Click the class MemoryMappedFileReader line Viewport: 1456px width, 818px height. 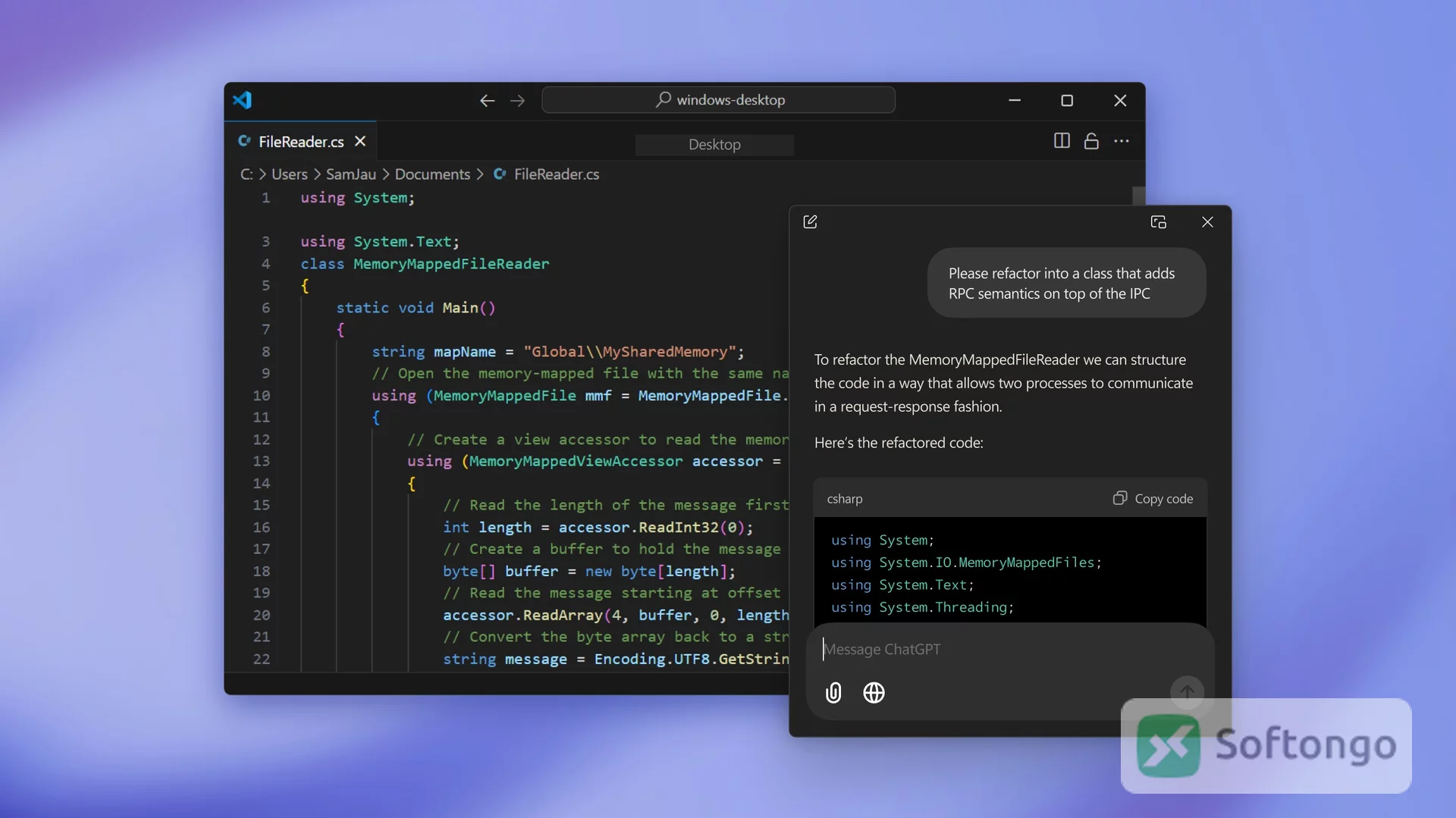(x=425, y=264)
